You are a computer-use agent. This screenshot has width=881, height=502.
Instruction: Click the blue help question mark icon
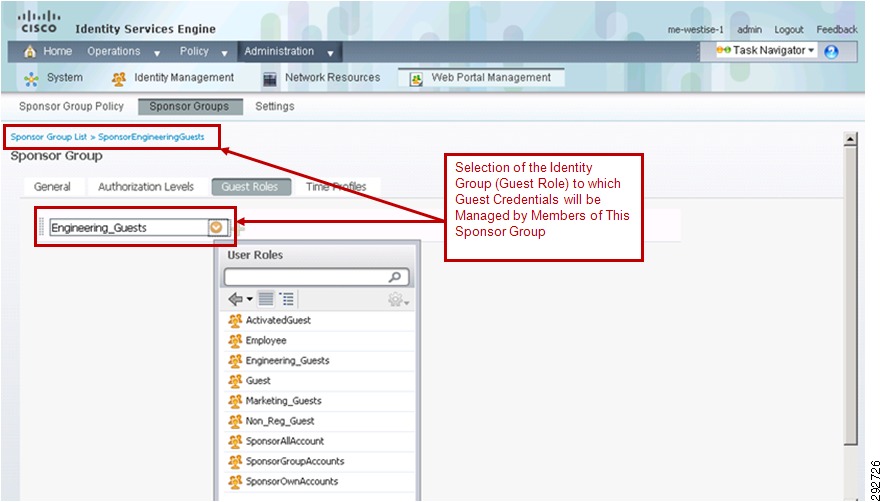point(832,52)
